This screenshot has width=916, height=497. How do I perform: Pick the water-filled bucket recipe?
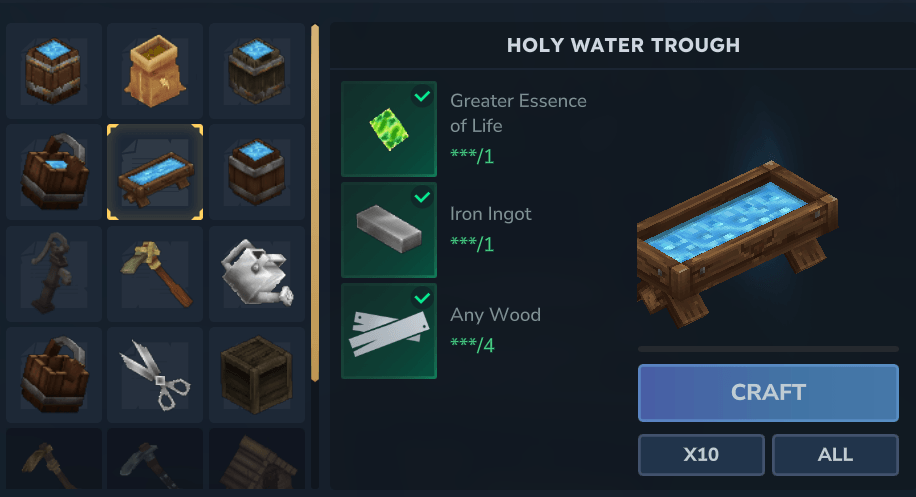pyautogui.click(x=54, y=172)
